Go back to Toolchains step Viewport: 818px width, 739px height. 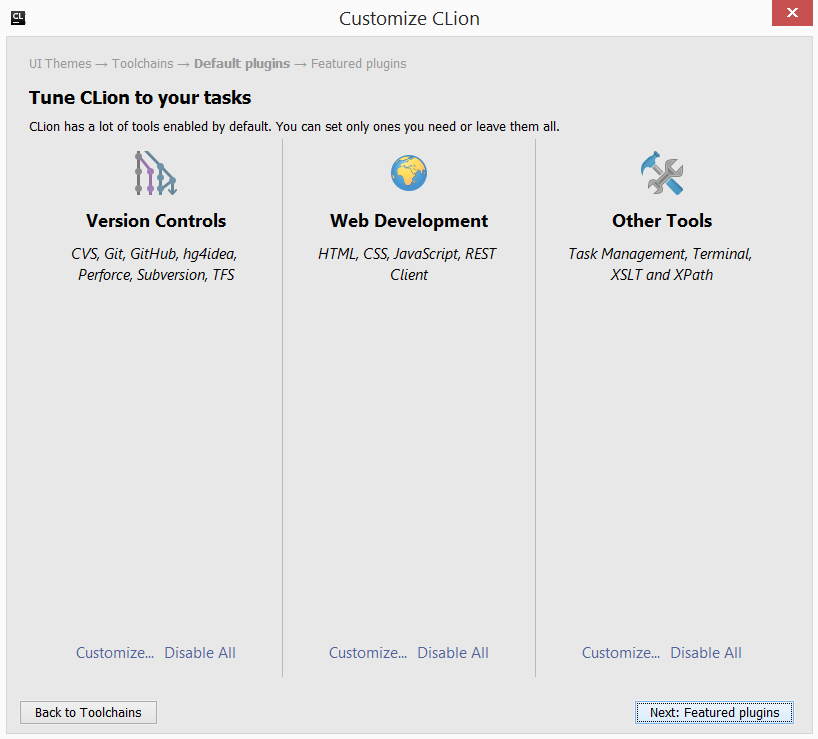pyautogui.click(x=88, y=712)
